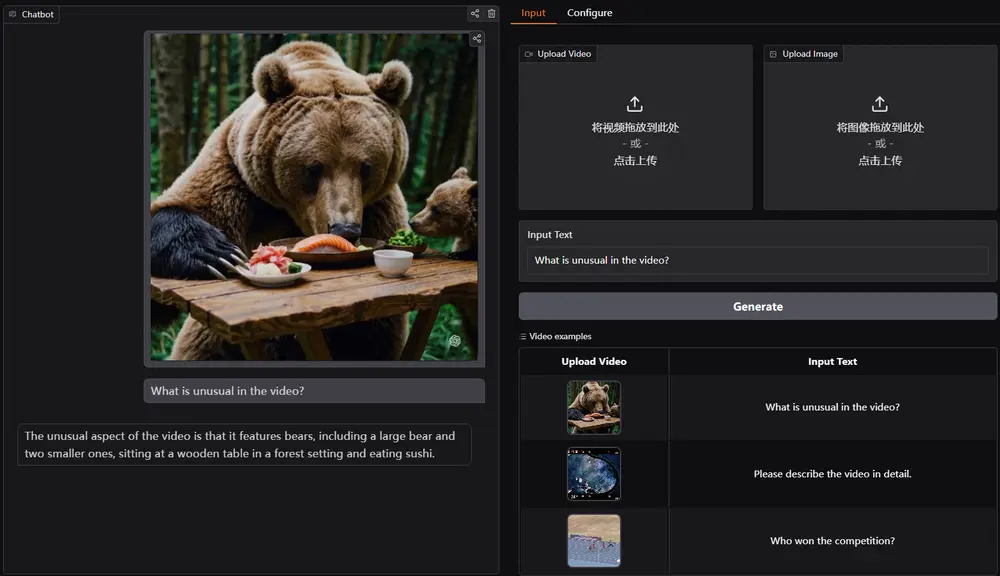This screenshot has width=1000, height=576.
Task: Click the list icon beside Video examples
Action: point(523,337)
